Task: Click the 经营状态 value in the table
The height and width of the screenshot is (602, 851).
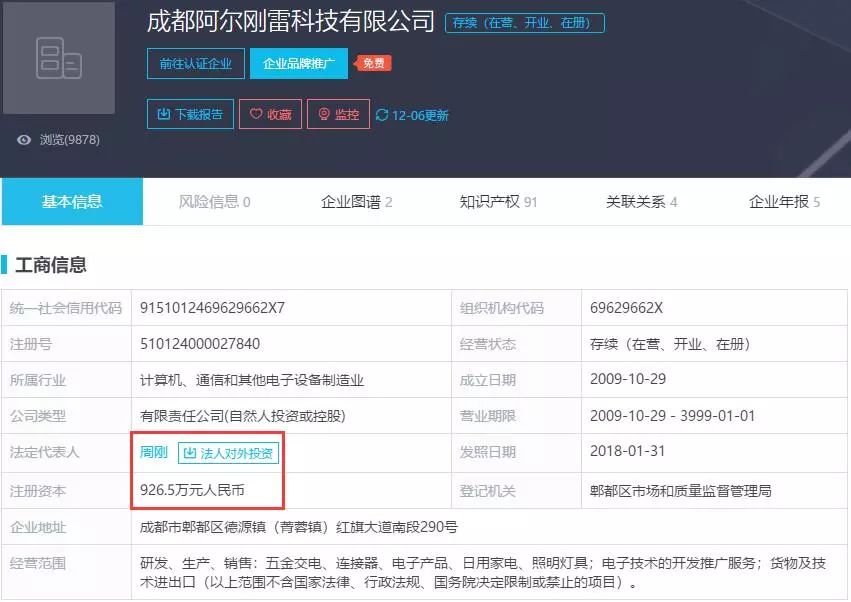Action: (x=670, y=344)
